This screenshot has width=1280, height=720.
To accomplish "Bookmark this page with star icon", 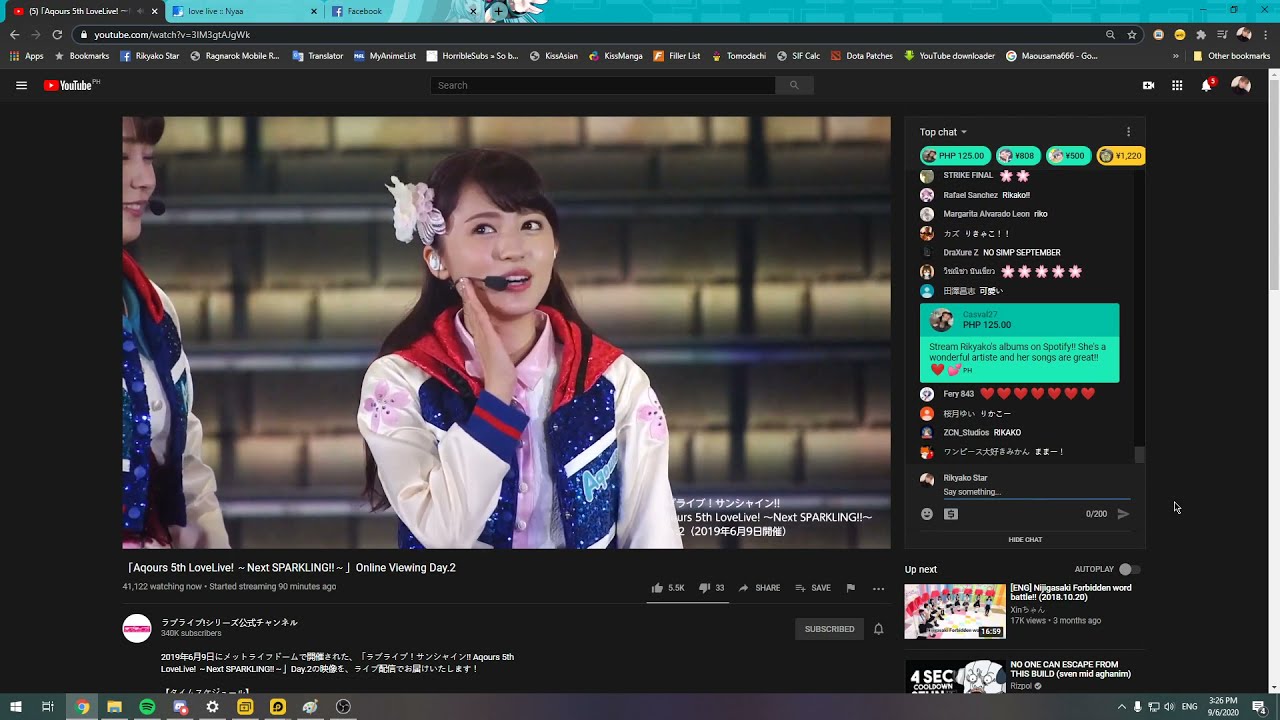I will 1132,34.
